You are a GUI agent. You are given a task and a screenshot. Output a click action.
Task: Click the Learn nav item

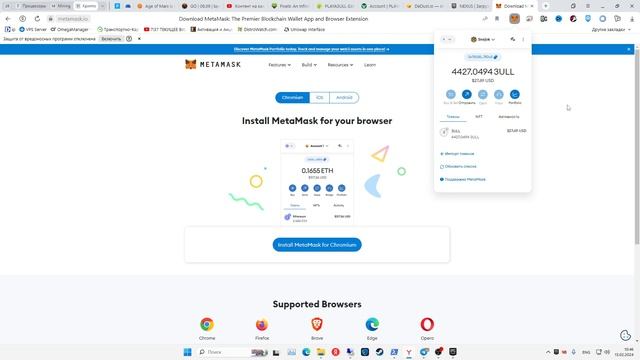pos(370,65)
